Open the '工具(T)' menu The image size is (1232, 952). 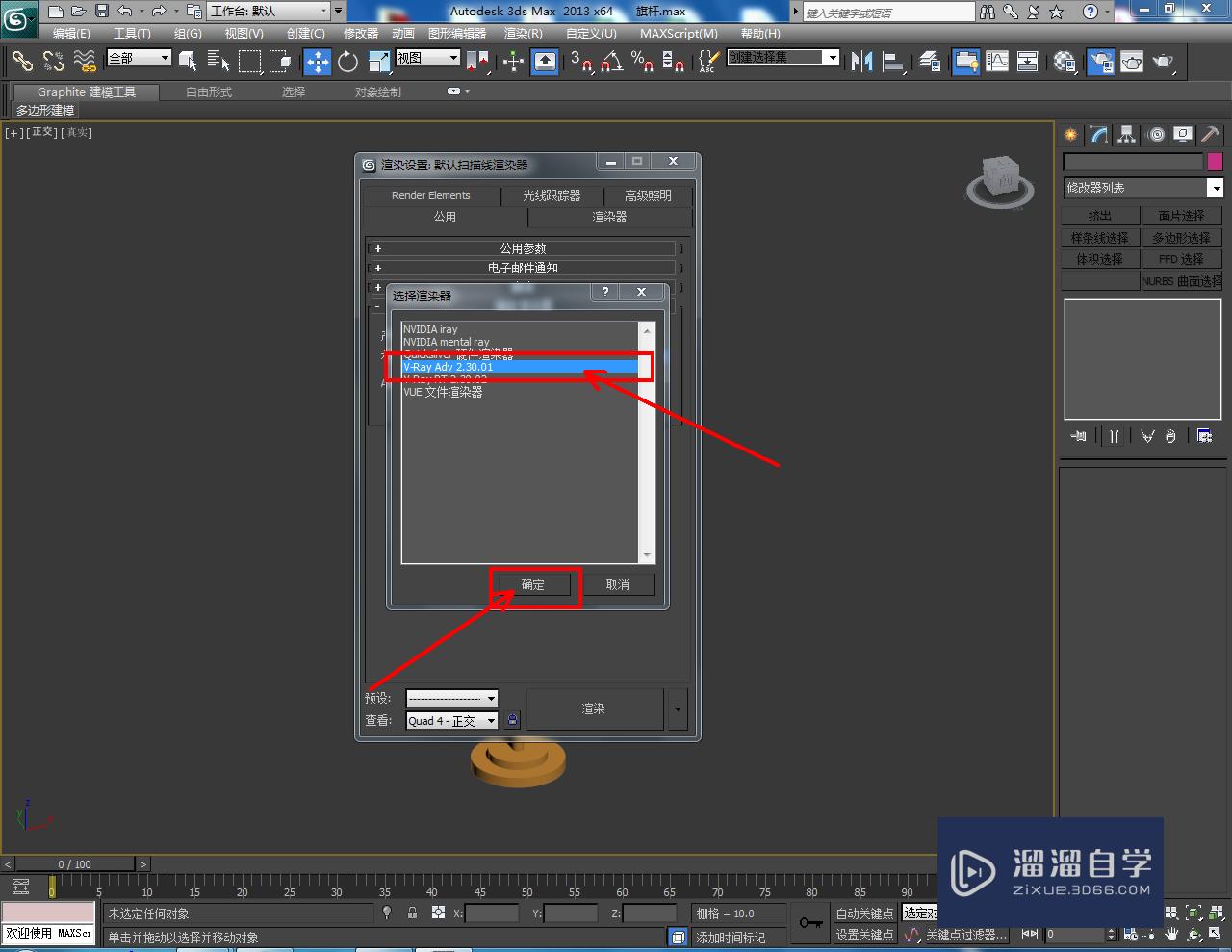tap(132, 33)
